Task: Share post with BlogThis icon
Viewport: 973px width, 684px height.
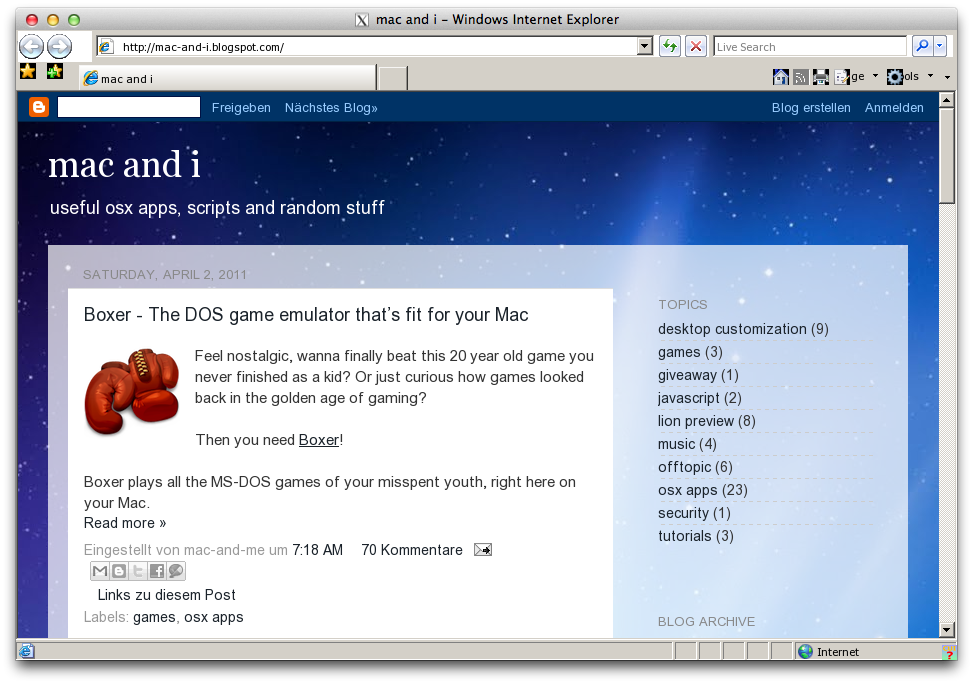Action: point(119,571)
